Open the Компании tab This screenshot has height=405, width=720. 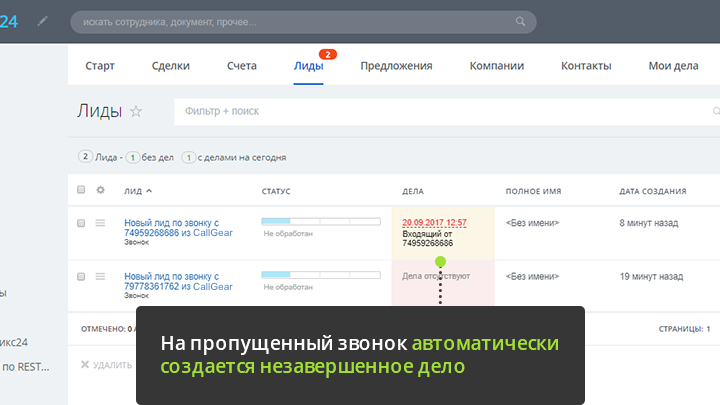point(496,66)
